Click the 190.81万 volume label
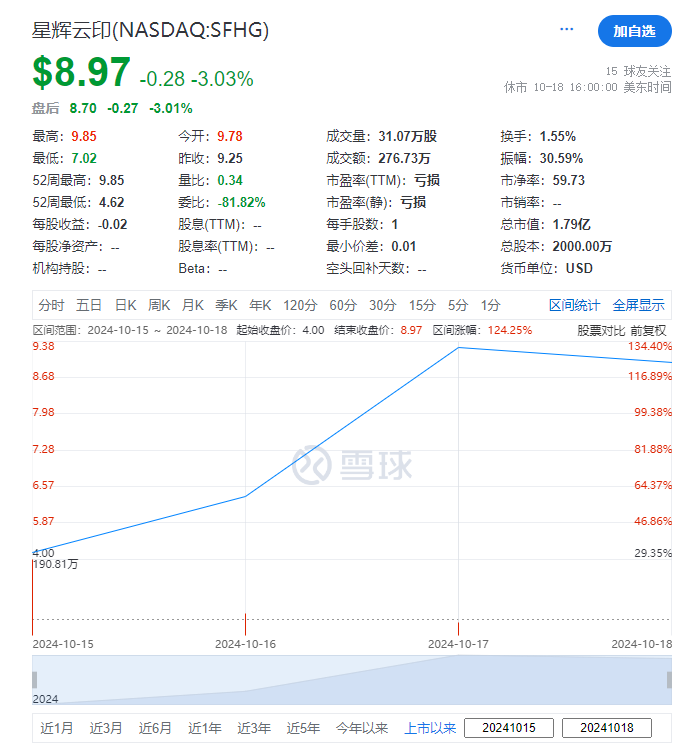Image resolution: width=697 pixels, height=752 pixels. (x=56, y=564)
